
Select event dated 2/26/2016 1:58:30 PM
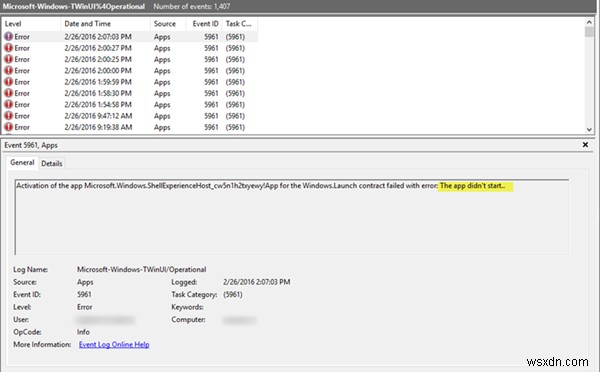pos(130,93)
